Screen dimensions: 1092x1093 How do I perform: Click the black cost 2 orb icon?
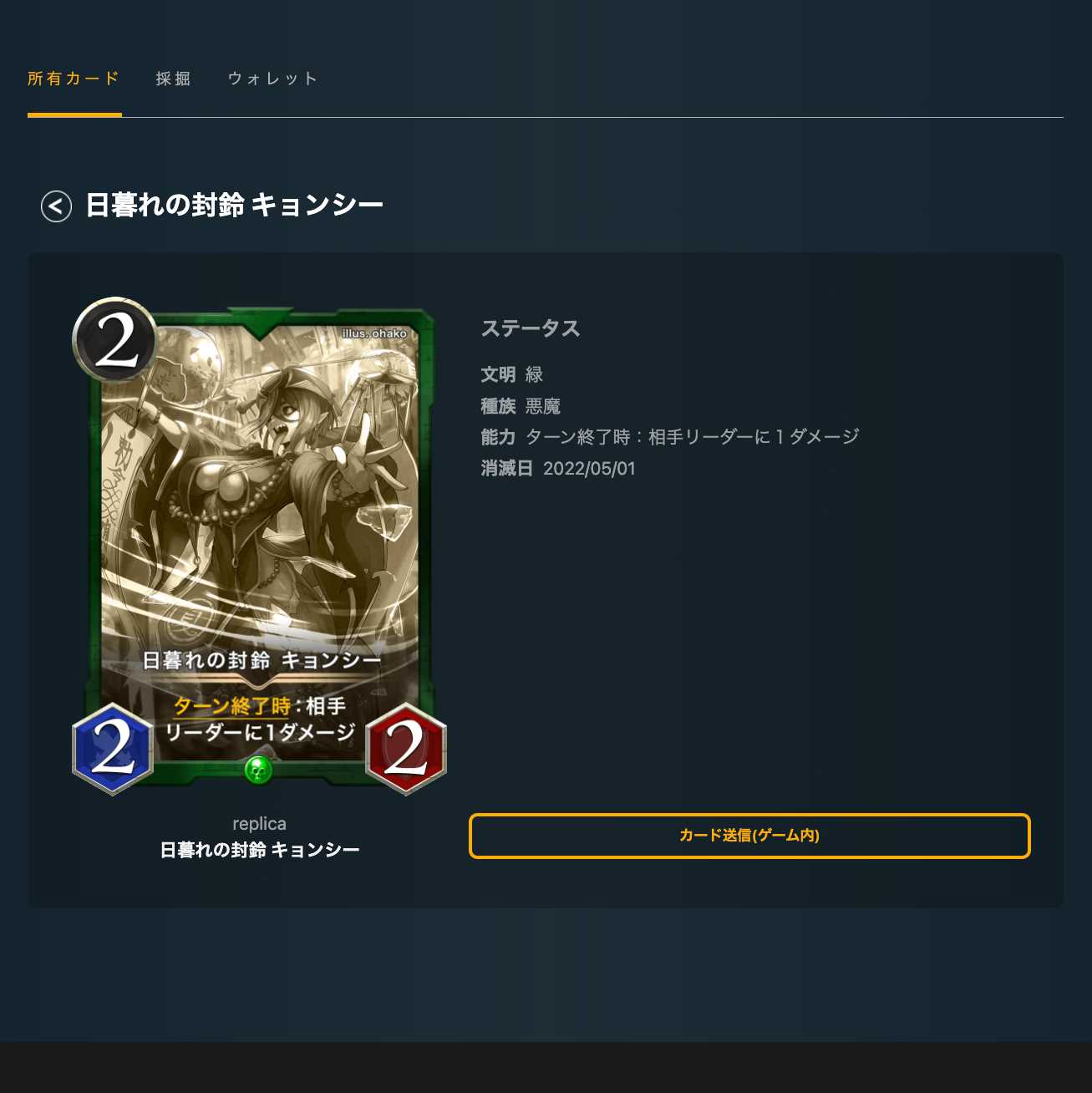click(x=114, y=340)
